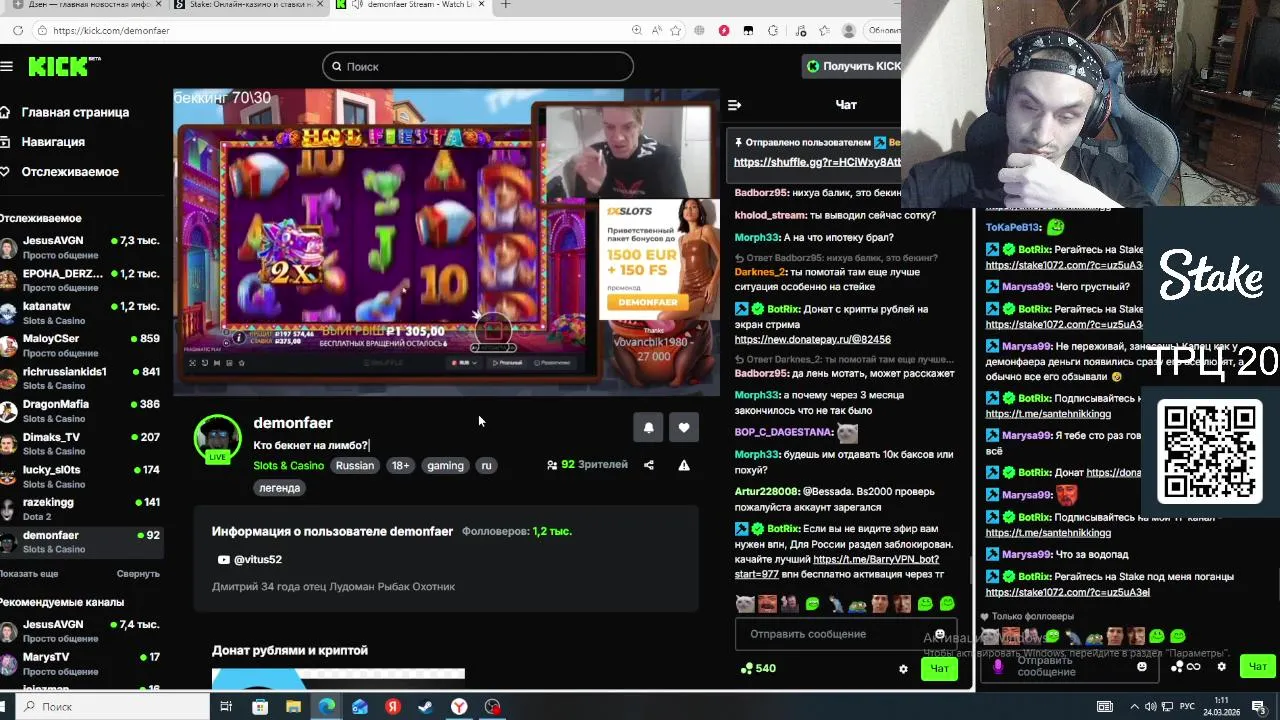The image size is (1280, 720).
Task: Open the lucky_slOts followed channel
Action: pos(81,477)
